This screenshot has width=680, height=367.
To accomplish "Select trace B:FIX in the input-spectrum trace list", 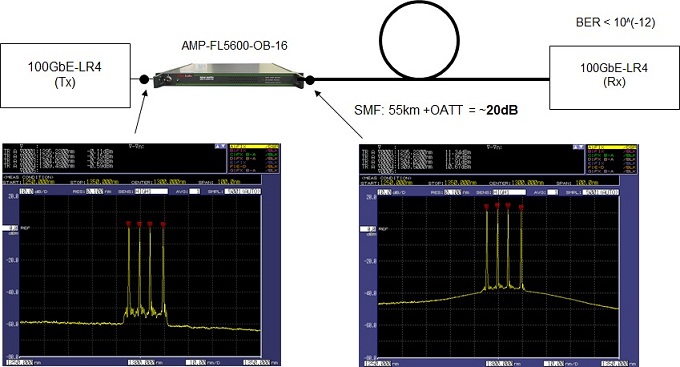I will tap(254, 151).
